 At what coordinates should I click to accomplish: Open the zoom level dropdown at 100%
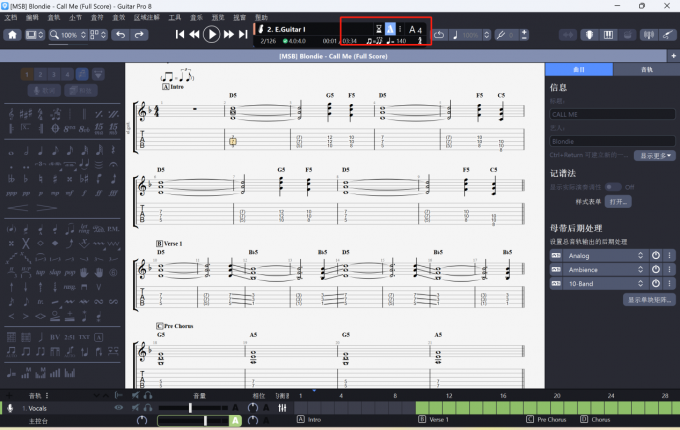tap(81, 35)
